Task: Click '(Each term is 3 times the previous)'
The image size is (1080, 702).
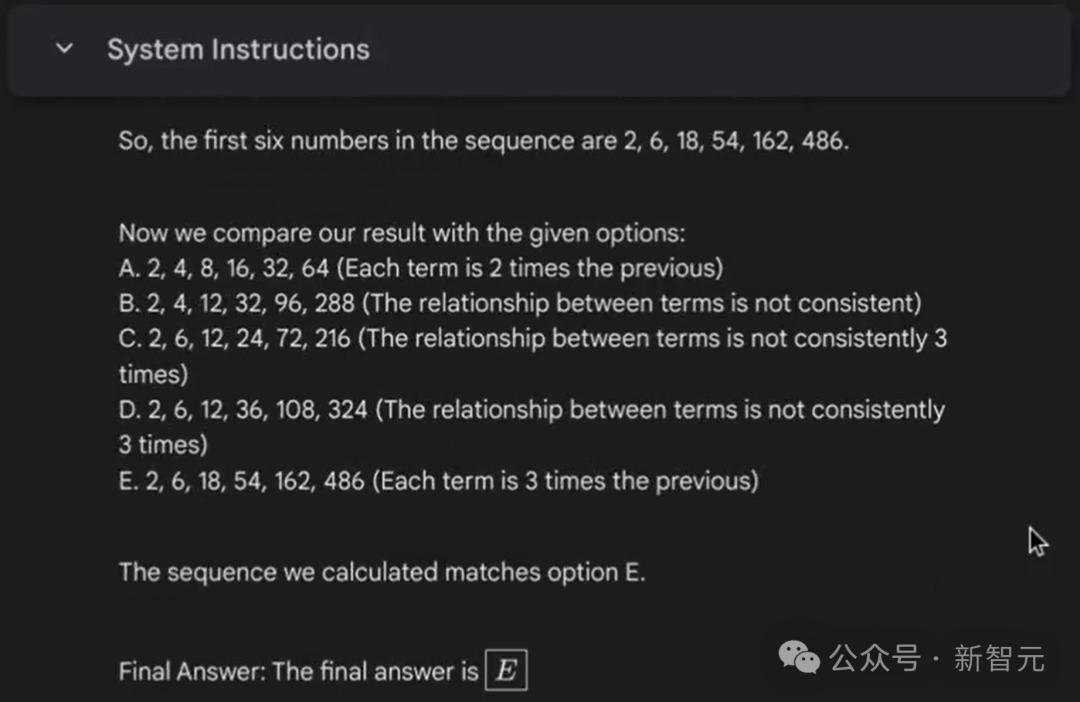Action: pyautogui.click(x=565, y=481)
